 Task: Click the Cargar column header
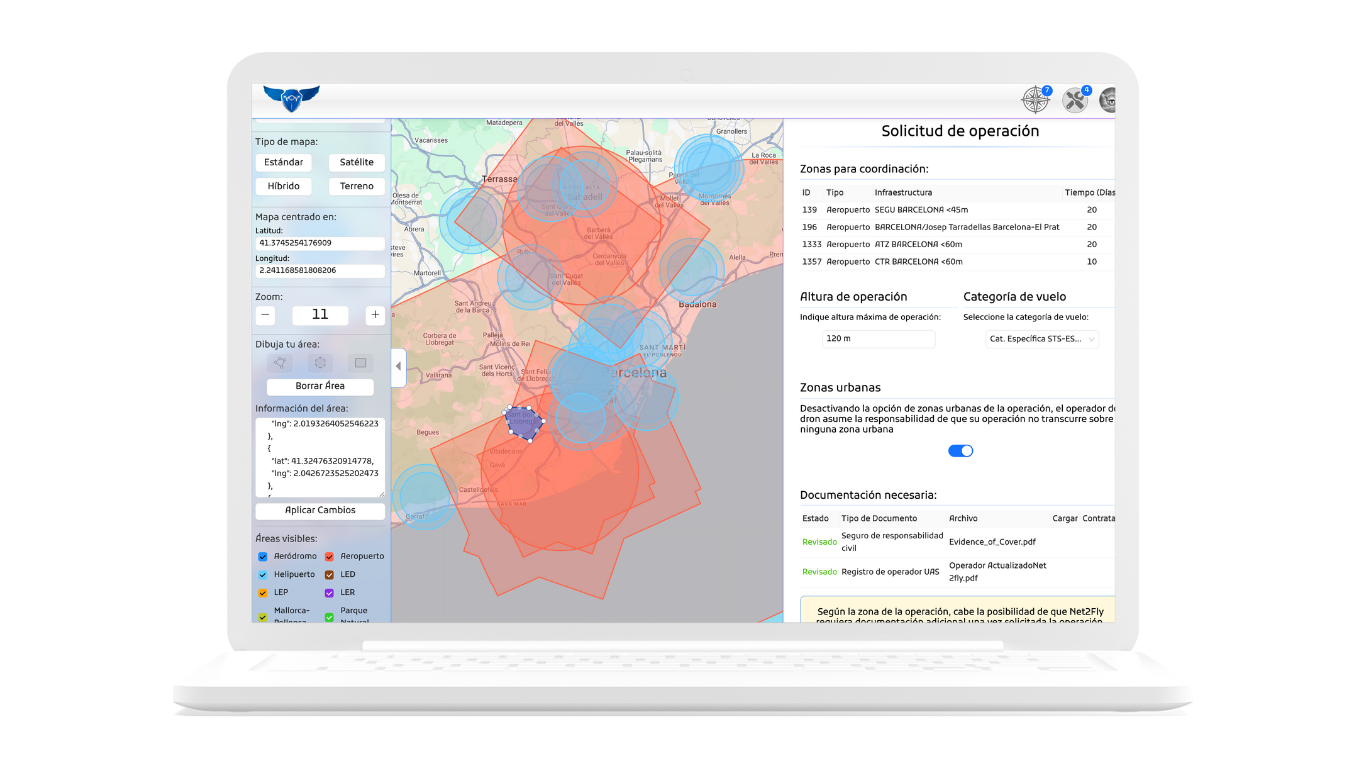(x=1065, y=518)
